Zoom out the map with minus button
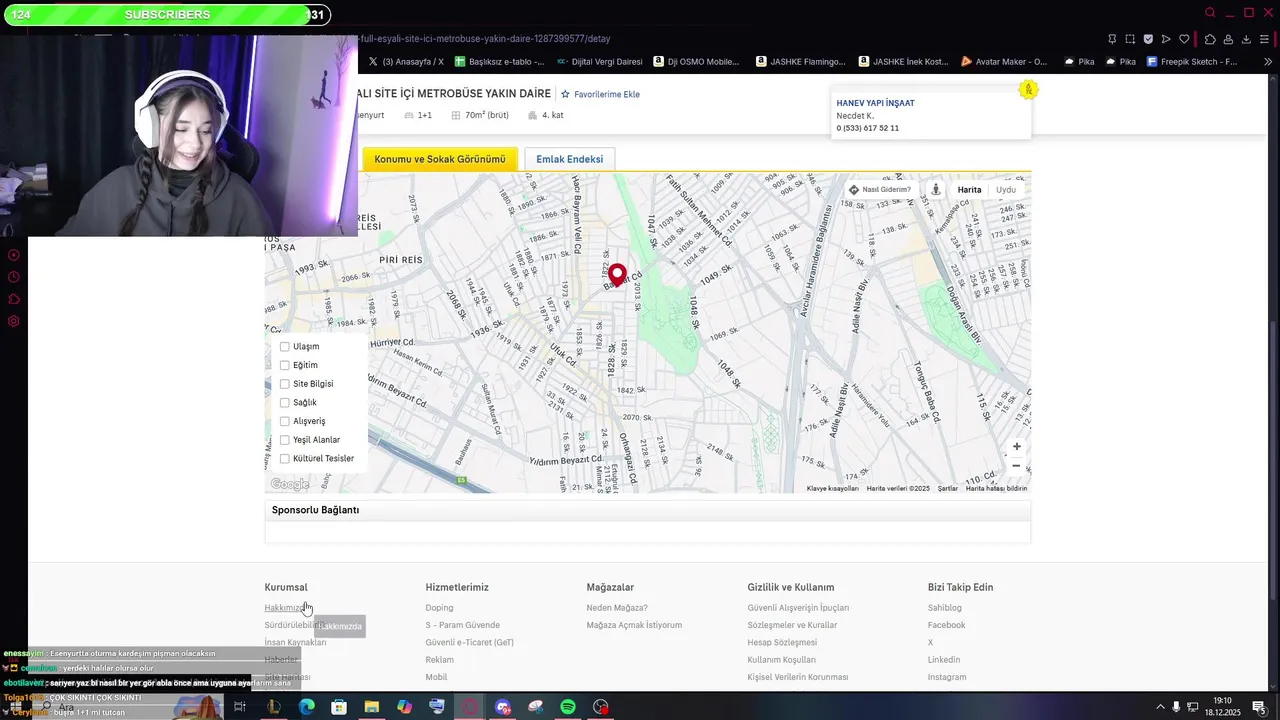Screen dimensions: 1280x720 click(1016, 466)
